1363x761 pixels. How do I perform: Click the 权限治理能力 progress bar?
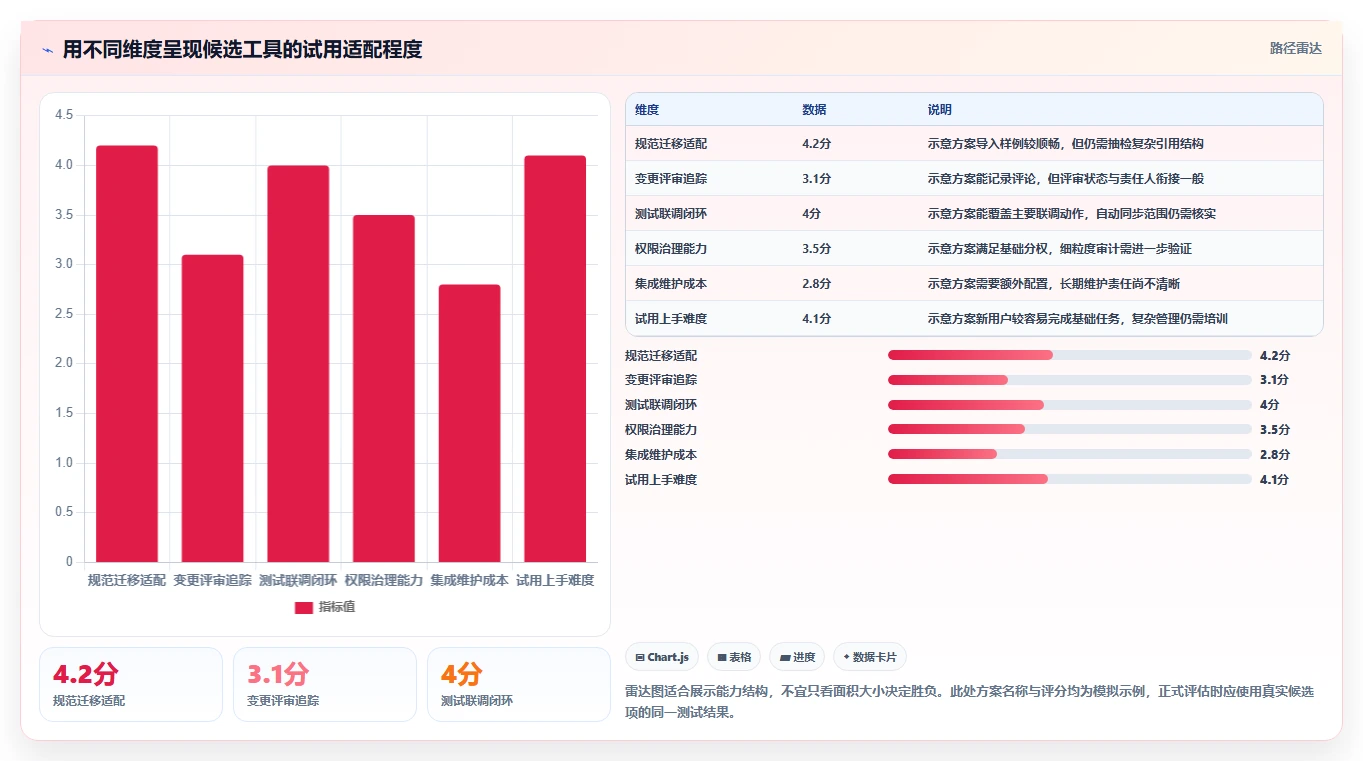tap(1070, 429)
